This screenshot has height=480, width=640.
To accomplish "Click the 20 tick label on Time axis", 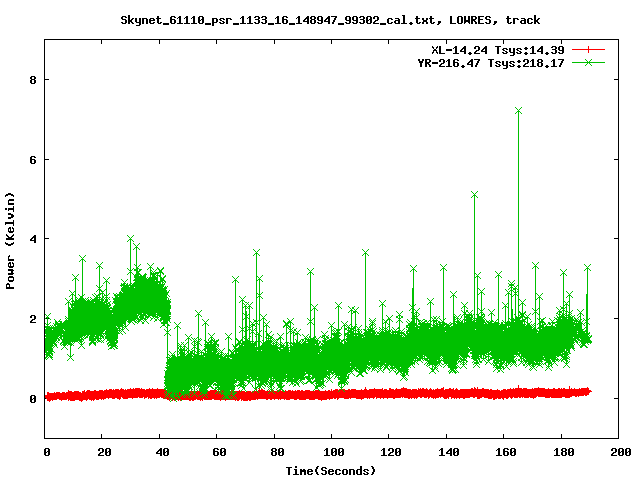I will click(104, 453).
